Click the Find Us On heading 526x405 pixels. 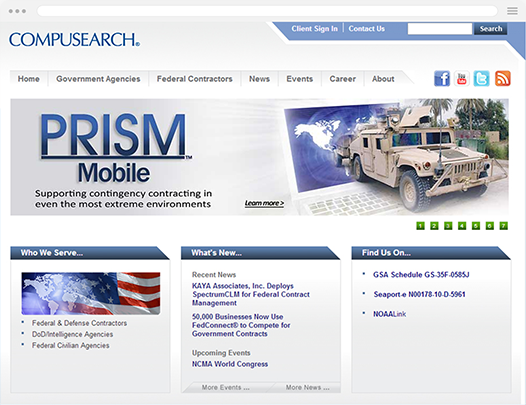tap(386, 253)
